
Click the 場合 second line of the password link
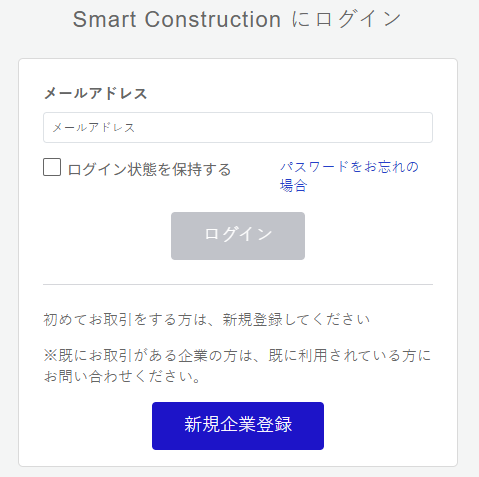pyautogui.click(x=293, y=186)
